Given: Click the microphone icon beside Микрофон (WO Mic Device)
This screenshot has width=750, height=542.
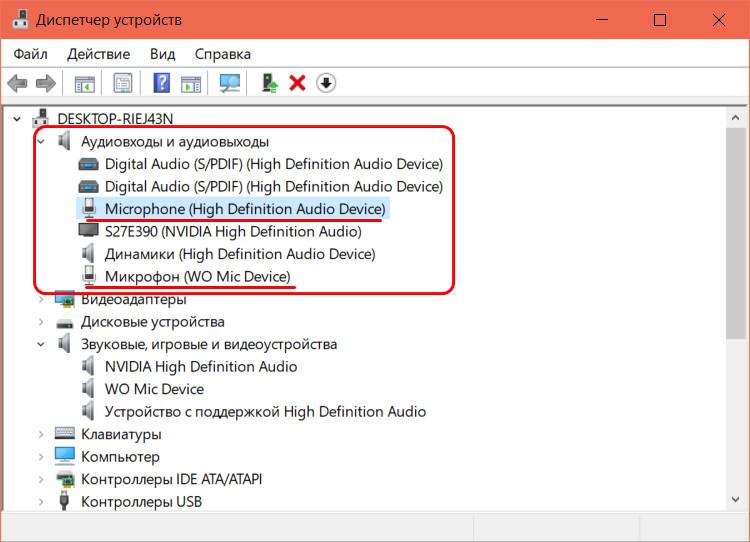Looking at the screenshot, I should point(88,276).
